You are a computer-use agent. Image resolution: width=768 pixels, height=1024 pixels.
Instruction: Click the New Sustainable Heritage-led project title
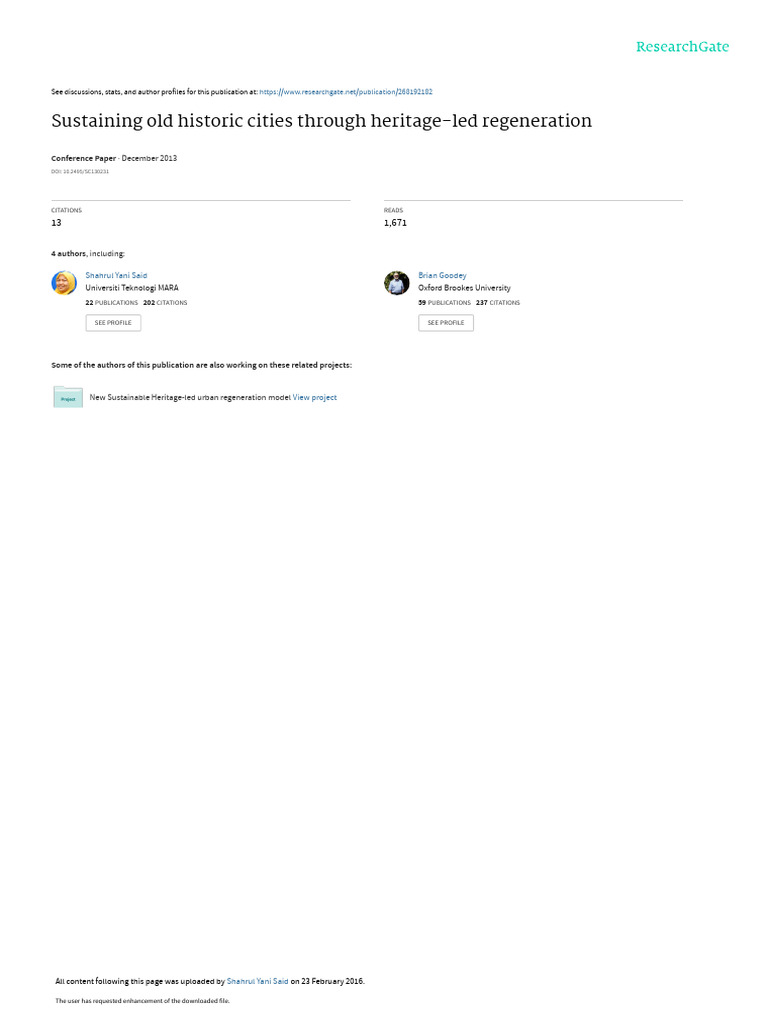coord(189,397)
